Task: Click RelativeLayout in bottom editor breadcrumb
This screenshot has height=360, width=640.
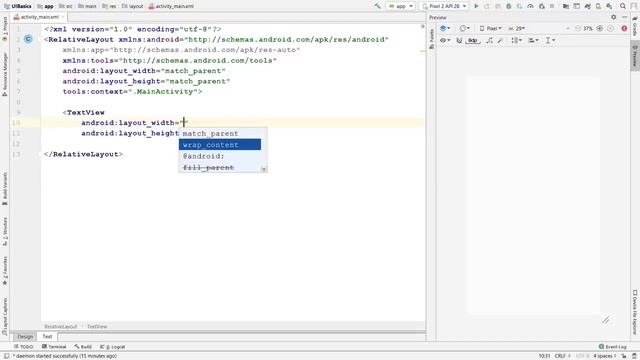Action: click(x=60, y=327)
